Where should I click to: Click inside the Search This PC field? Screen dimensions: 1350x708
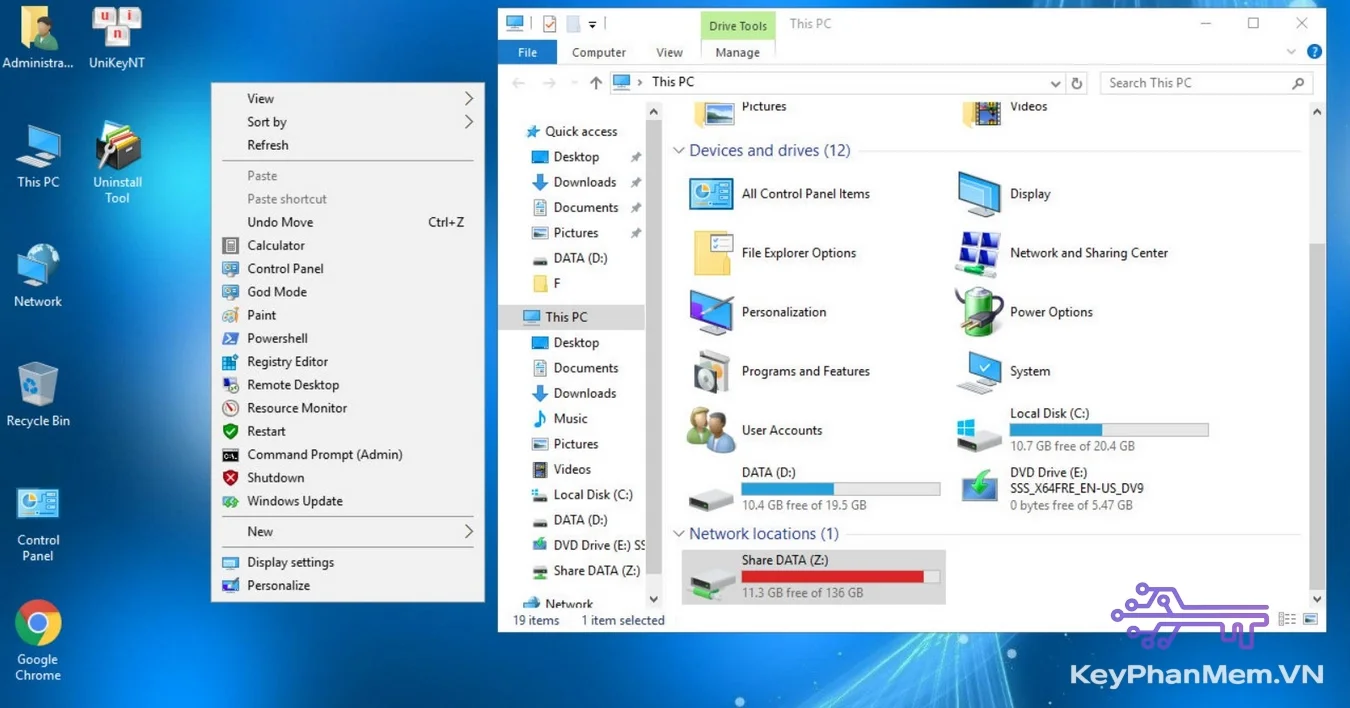click(1195, 82)
